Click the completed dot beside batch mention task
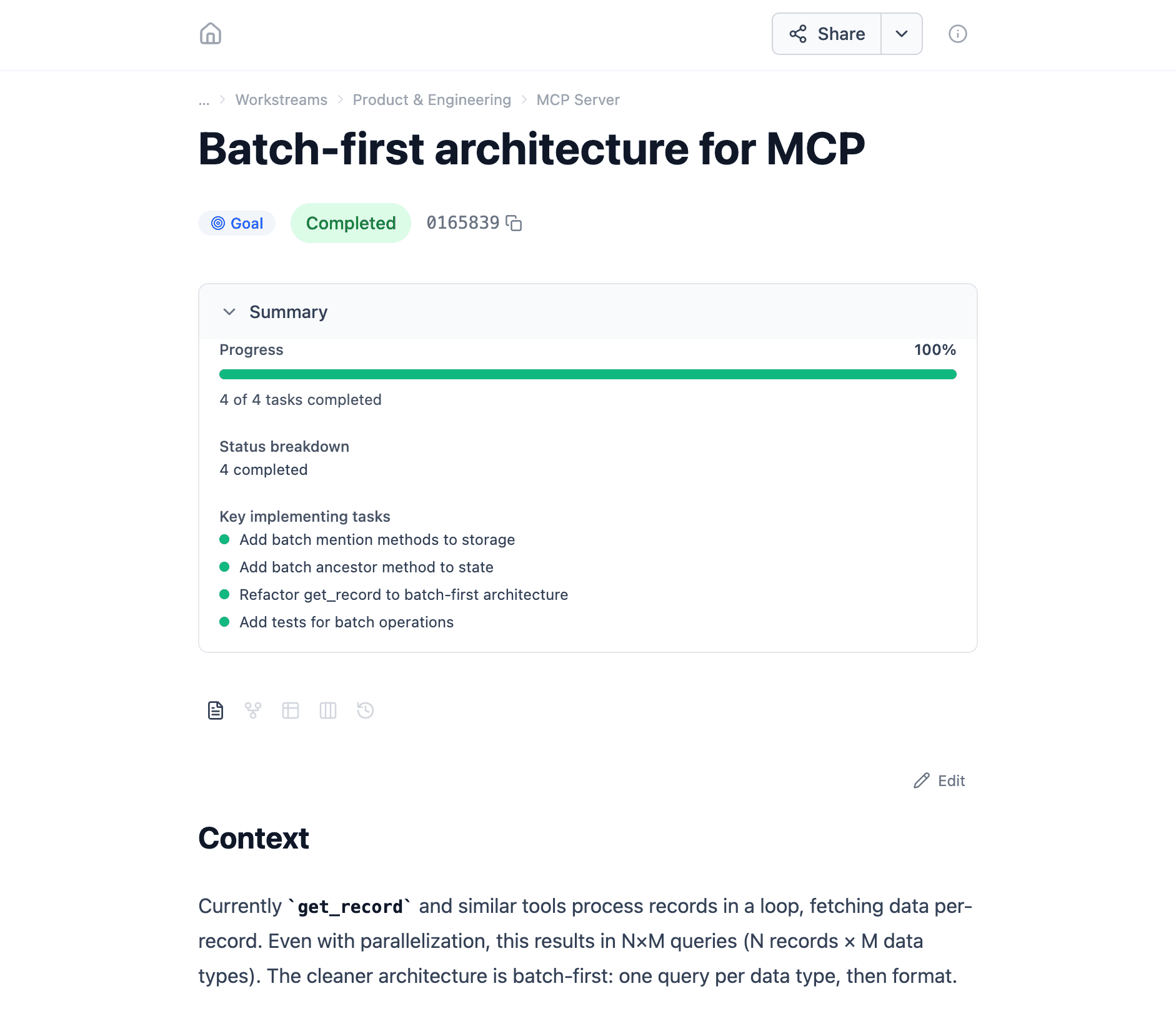Image resolution: width=1176 pixels, height=1011 pixels. click(x=225, y=540)
